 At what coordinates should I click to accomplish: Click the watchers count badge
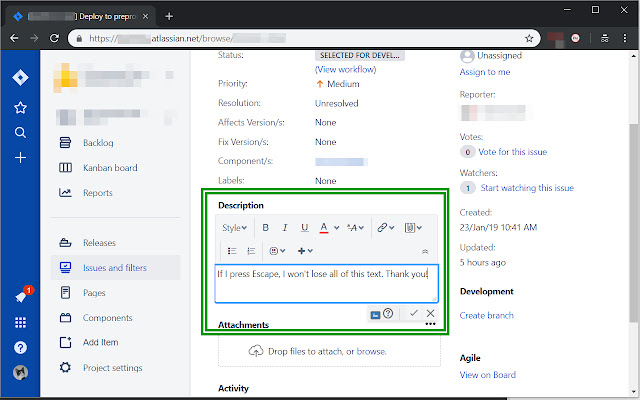pos(468,188)
